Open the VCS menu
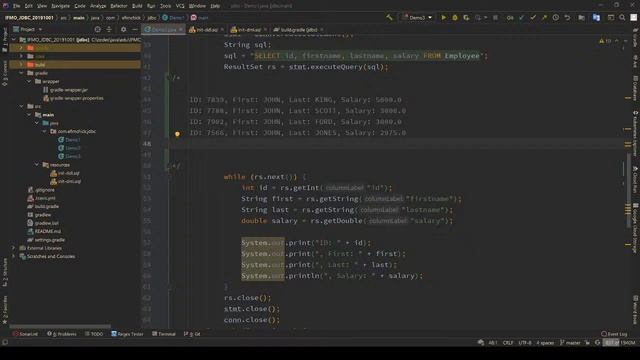Image resolution: width=640 pixels, height=360 pixels. 180,6
